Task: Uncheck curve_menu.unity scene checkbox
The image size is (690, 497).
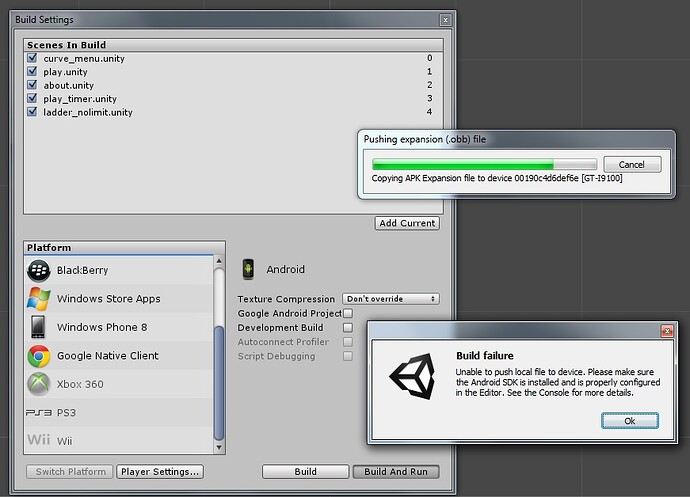Action: click(32, 58)
